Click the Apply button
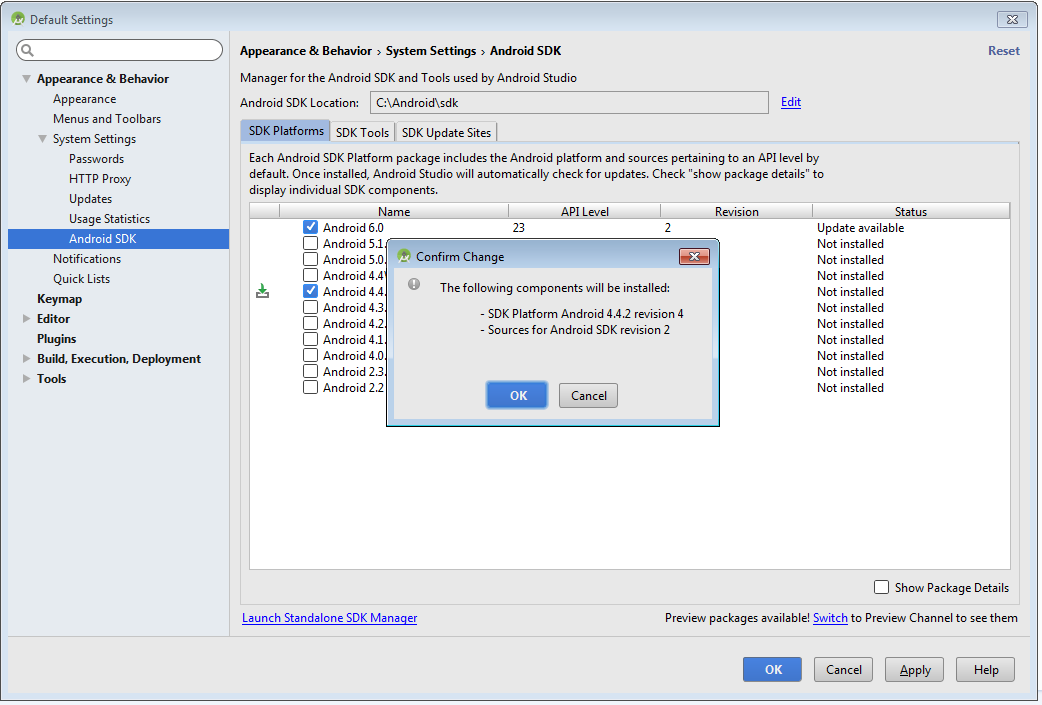Screen dimensions: 1042x705 coord(914,670)
